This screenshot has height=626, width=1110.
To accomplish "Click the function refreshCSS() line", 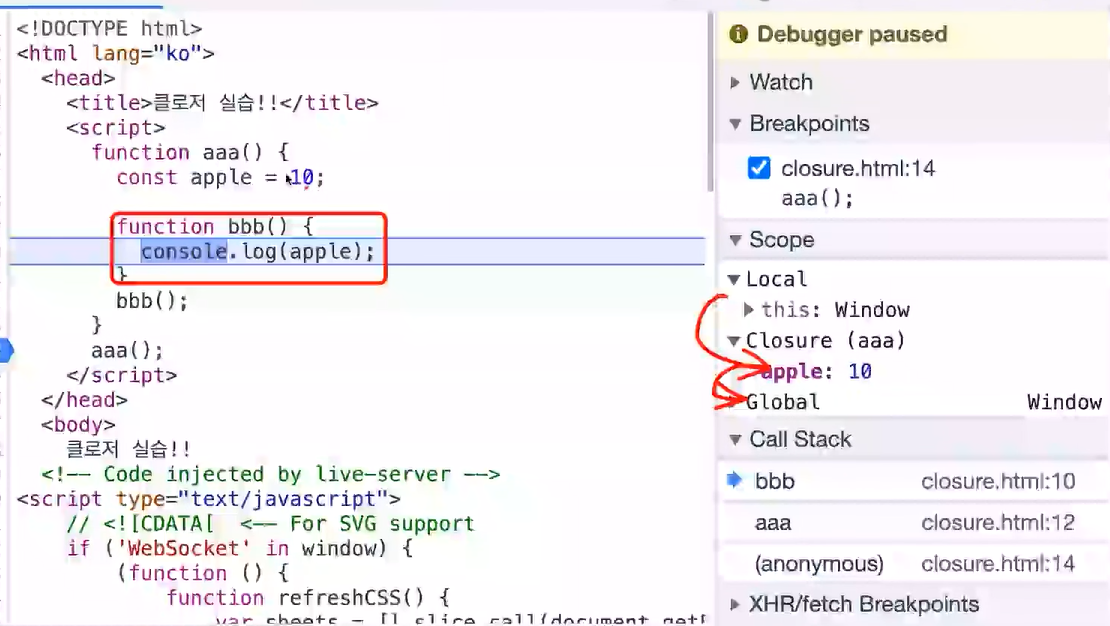I will [x=308, y=598].
